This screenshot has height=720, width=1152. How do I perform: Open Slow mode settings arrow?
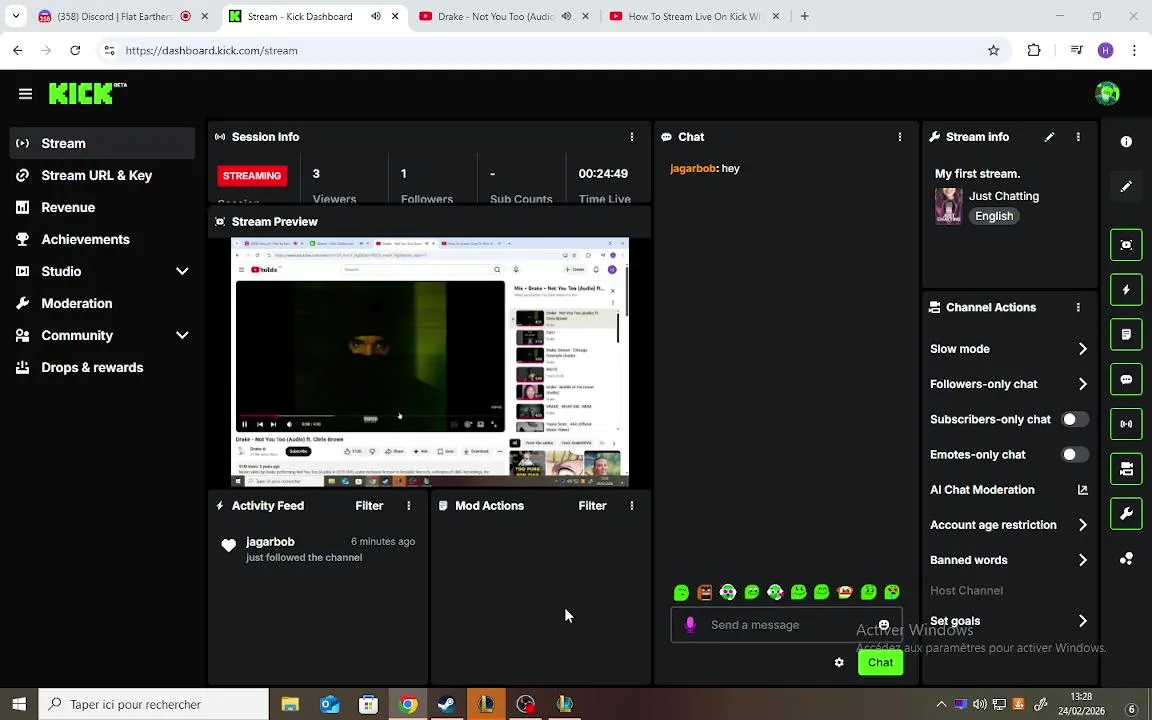1082,349
